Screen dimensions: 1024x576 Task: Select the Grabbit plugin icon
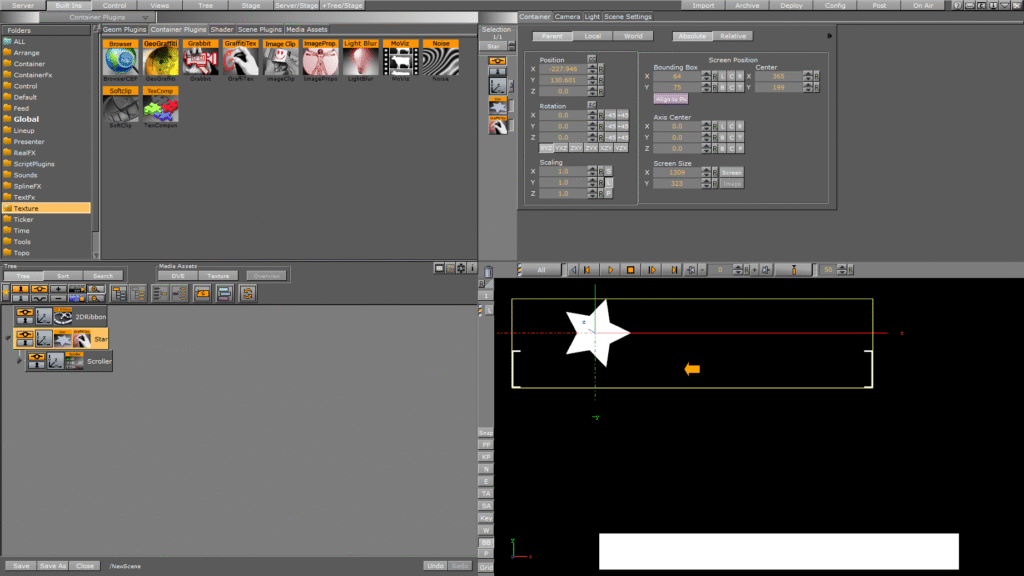click(200, 58)
